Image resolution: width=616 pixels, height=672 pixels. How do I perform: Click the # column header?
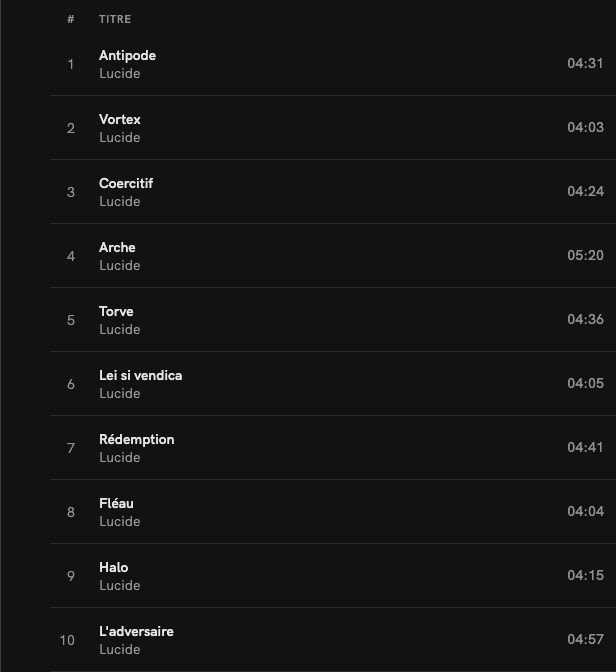71,19
